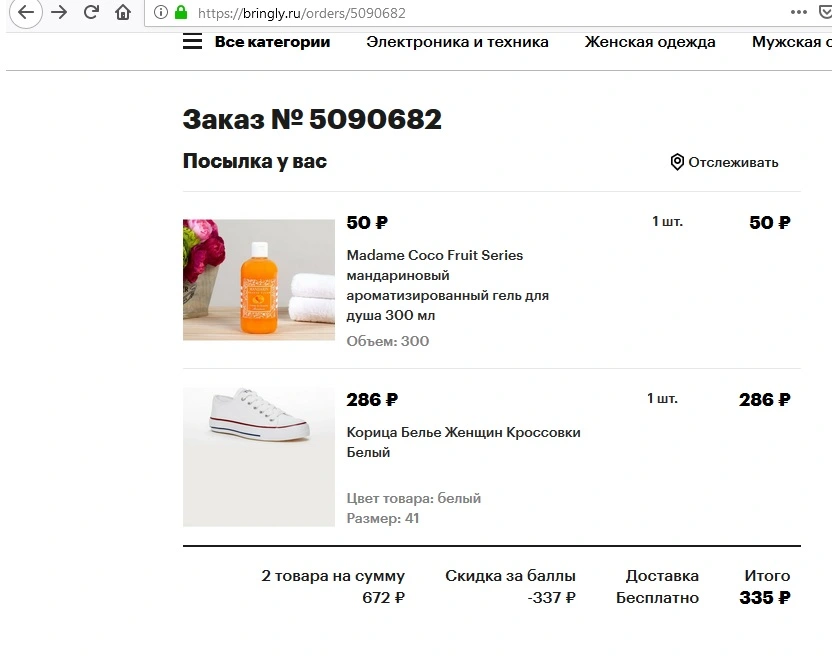Open Электроника и техника category
Image resolution: width=832 pixels, height=664 pixels.
[x=457, y=42]
